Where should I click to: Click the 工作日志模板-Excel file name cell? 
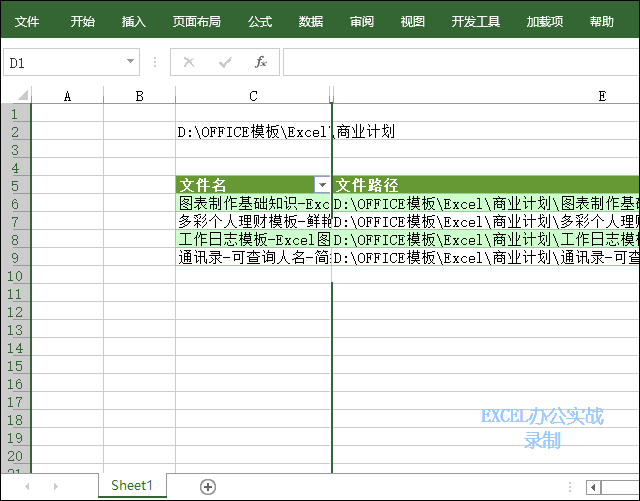[x=253, y=239]
